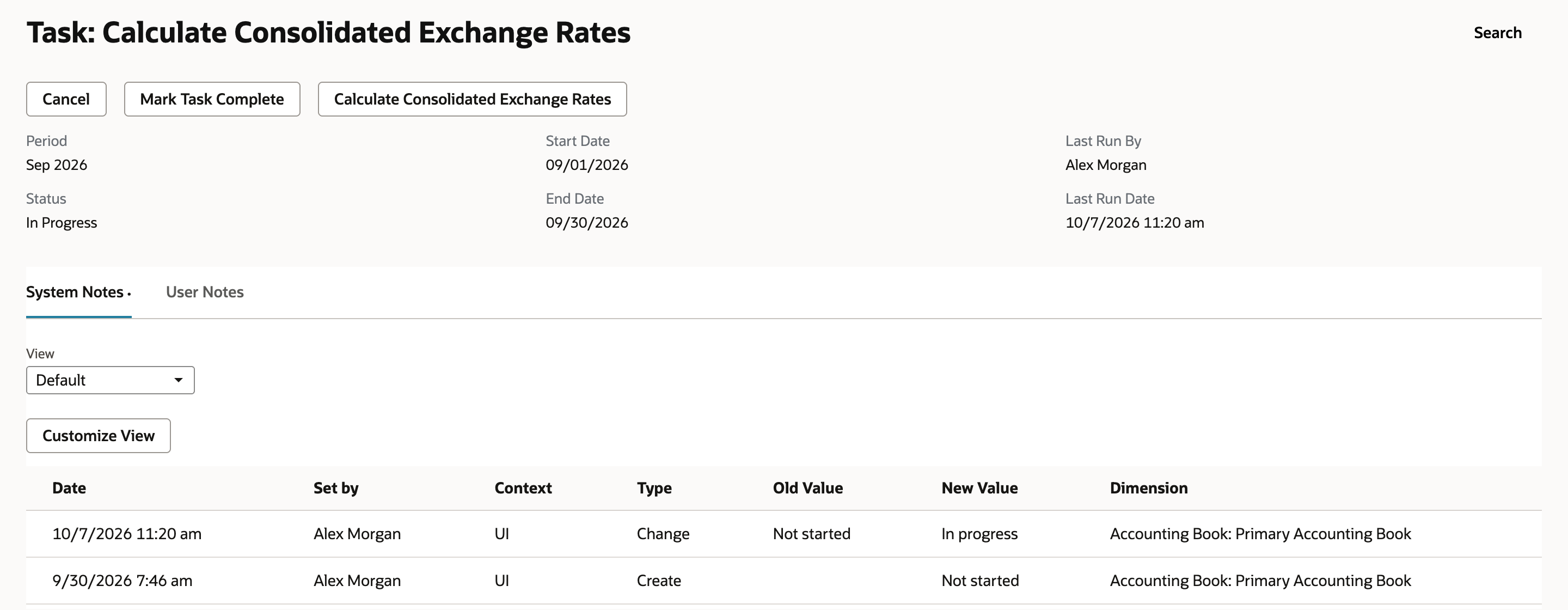Click Dimension cell in the Change row
The height and width of the screenshot is (610, 1568).
[x=1260, y=534]
